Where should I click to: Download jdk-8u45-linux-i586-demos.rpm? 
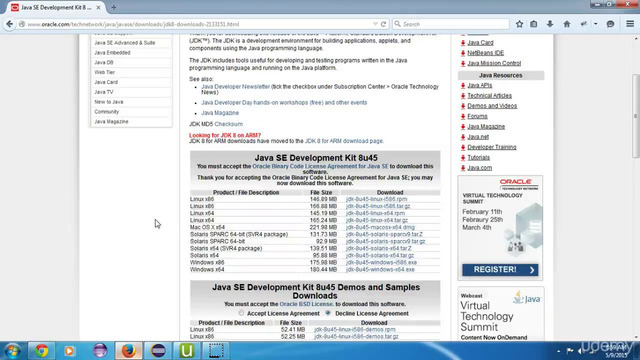(x=355, y=329)
